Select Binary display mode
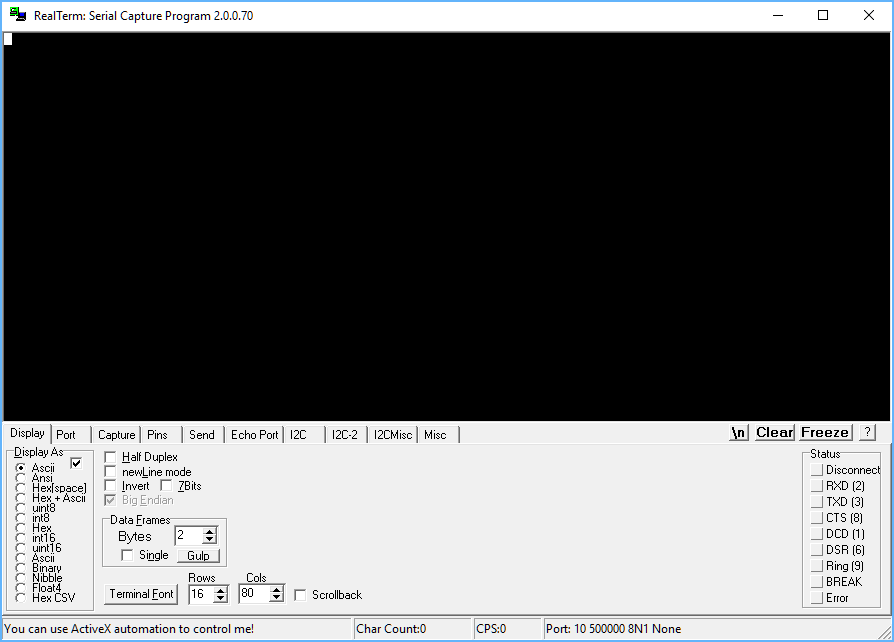Screen dimensions: 894x642 pyautogui.click(x=22, y=568)
